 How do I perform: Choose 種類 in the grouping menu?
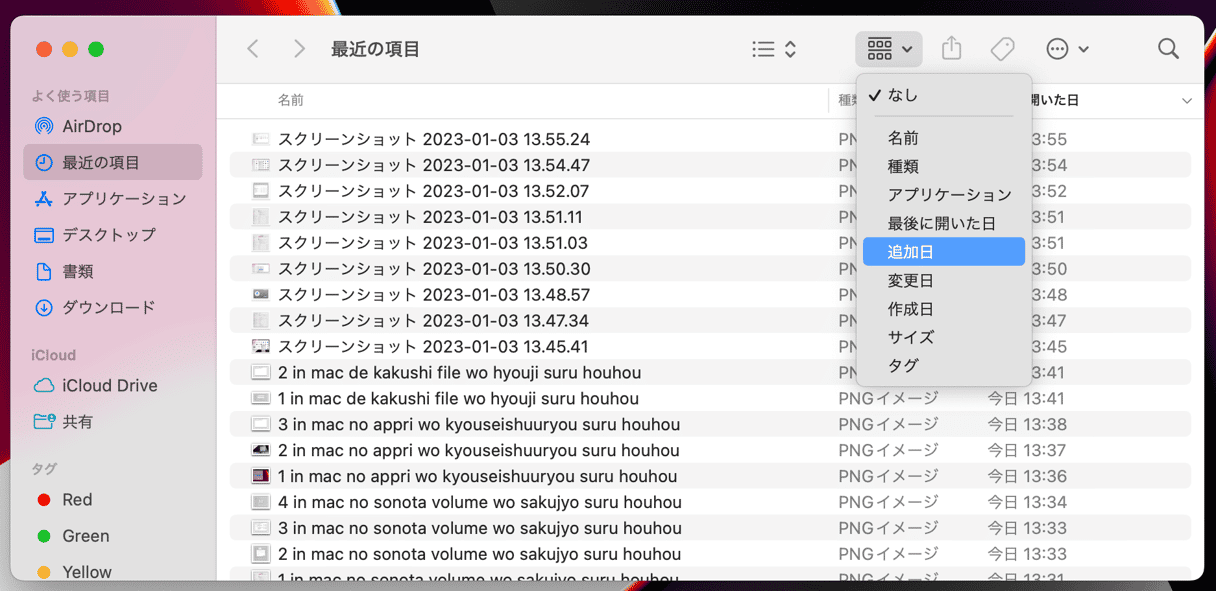click(x=902, y=166)
